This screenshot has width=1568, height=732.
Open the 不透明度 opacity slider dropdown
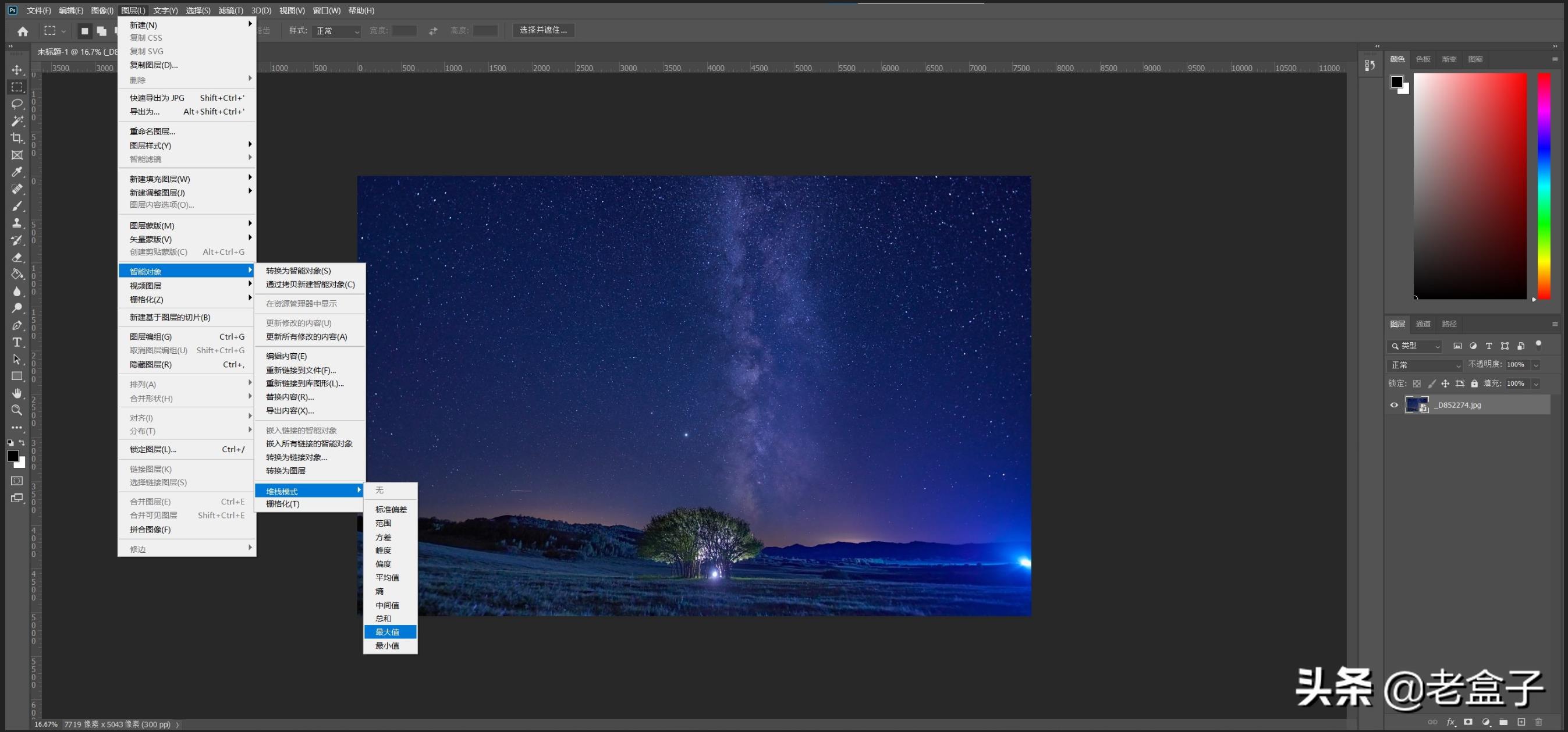click(1536, 365)
